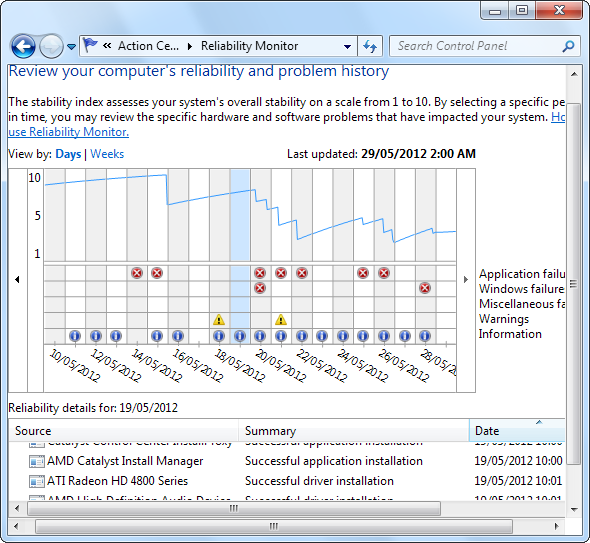Select the application failure icon for 22/05/2012
Viewport: 590px width, 543px height.
click(x=302, y=273)
